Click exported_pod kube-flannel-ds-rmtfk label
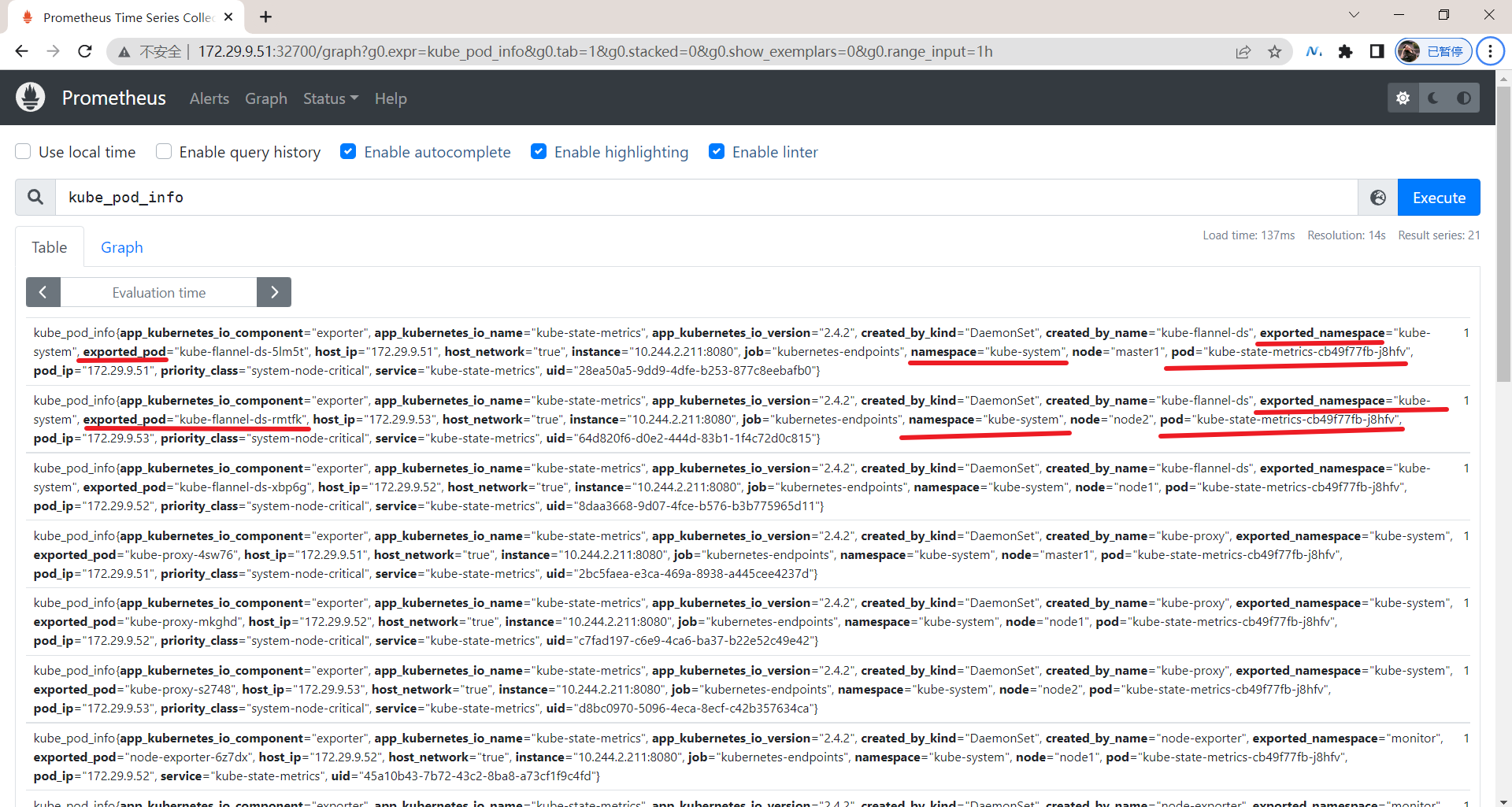This screenshot has width=1512, height=807. (x=197, y=420)
